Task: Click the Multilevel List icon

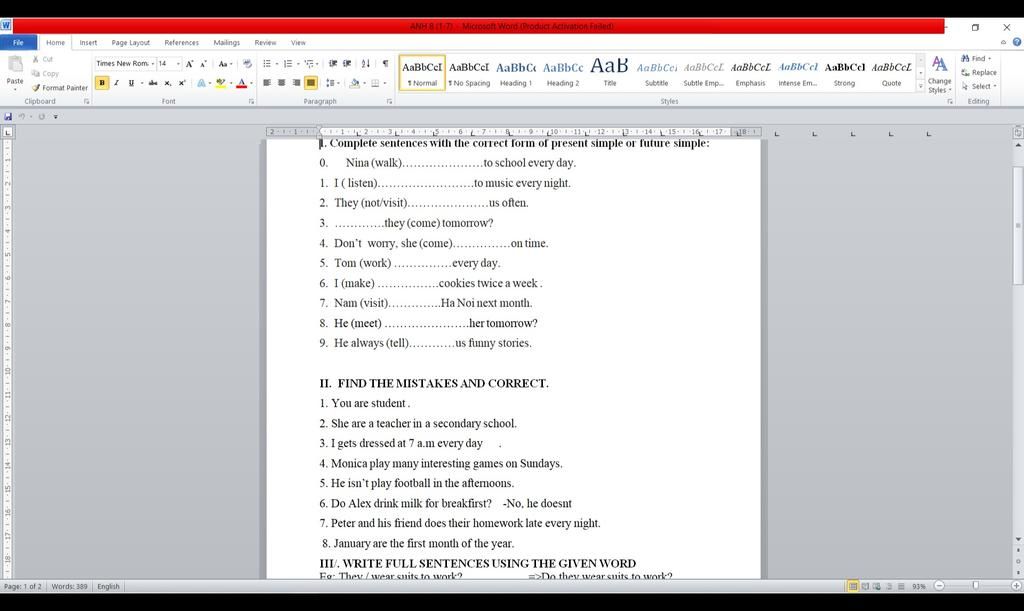Action: (308, 63)
